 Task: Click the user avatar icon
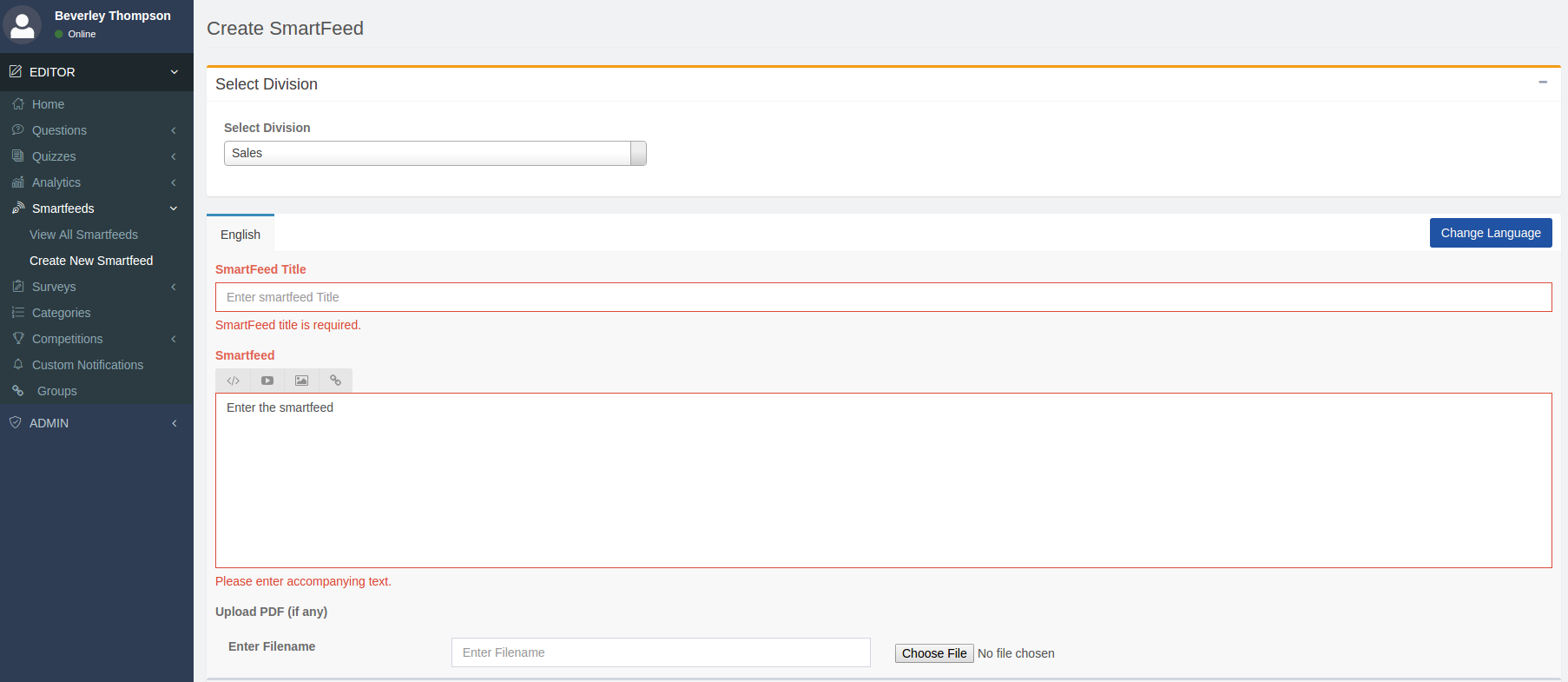click(x=22, y=23)
